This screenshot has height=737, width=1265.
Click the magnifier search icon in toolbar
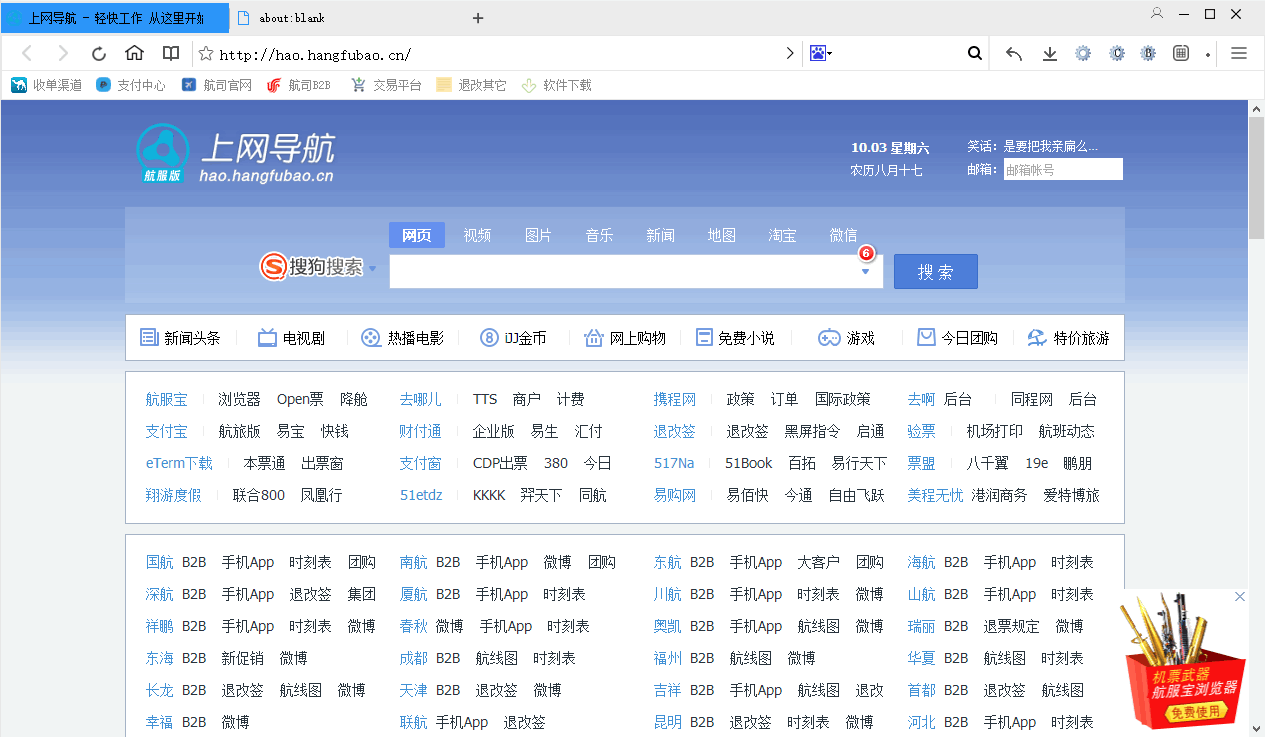click(x=975, y=54)
